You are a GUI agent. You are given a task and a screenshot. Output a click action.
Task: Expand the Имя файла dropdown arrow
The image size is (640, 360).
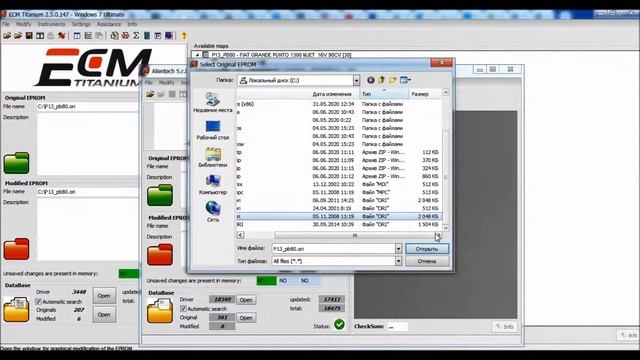click(x=398, y=249)
